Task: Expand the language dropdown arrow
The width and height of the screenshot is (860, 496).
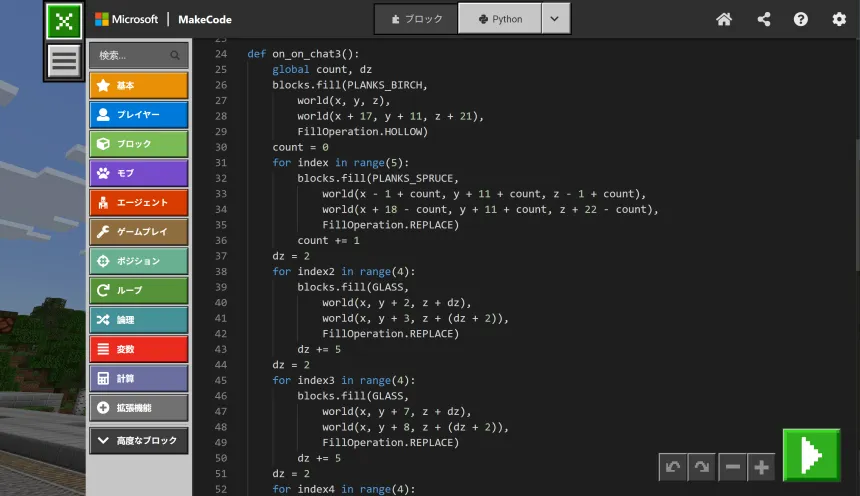Action: 555,19
